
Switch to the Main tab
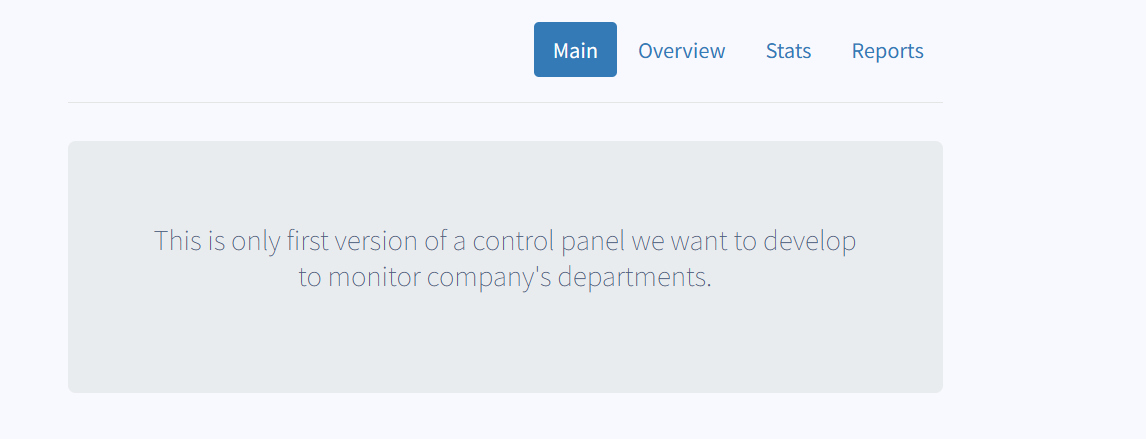[x=575, y=50]
